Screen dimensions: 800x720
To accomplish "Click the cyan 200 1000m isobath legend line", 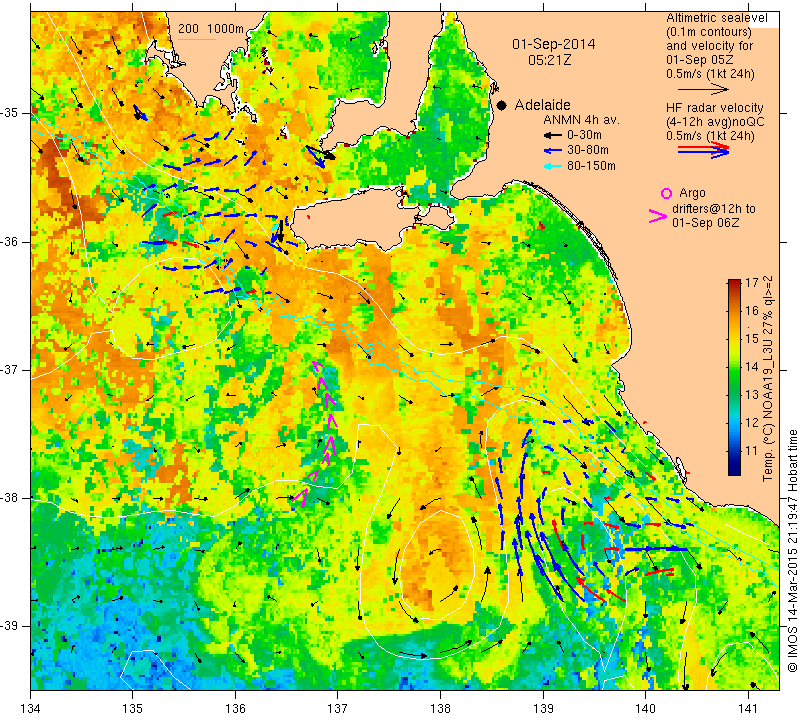I will [197, 39].
